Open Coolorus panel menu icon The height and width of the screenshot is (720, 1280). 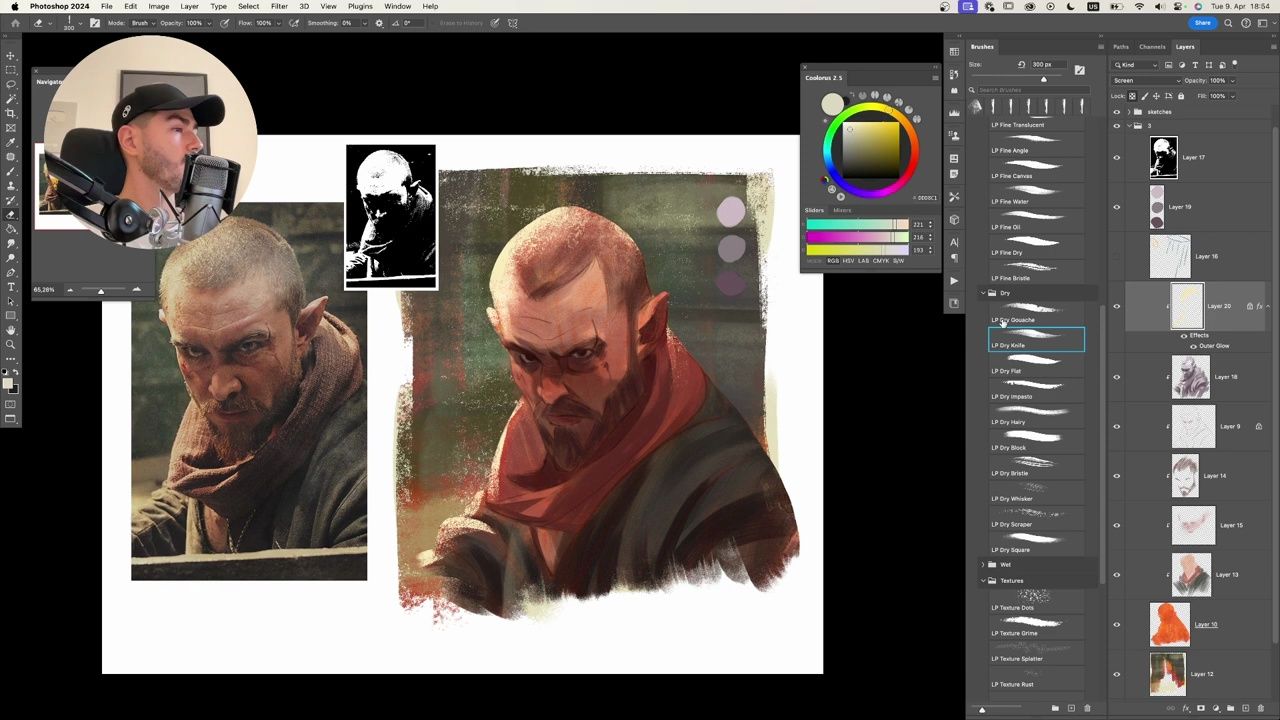point(935,77)
